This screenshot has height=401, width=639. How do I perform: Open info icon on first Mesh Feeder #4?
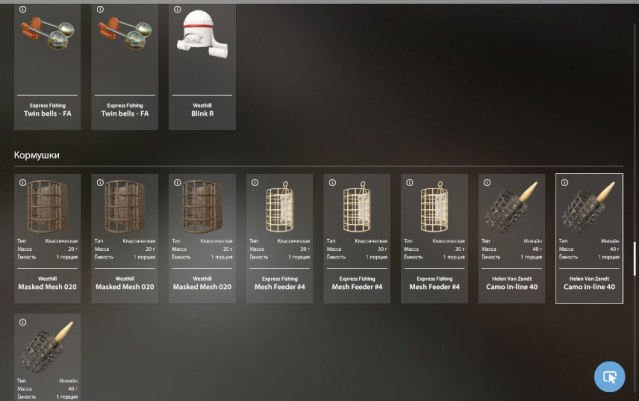click(255, 183)
